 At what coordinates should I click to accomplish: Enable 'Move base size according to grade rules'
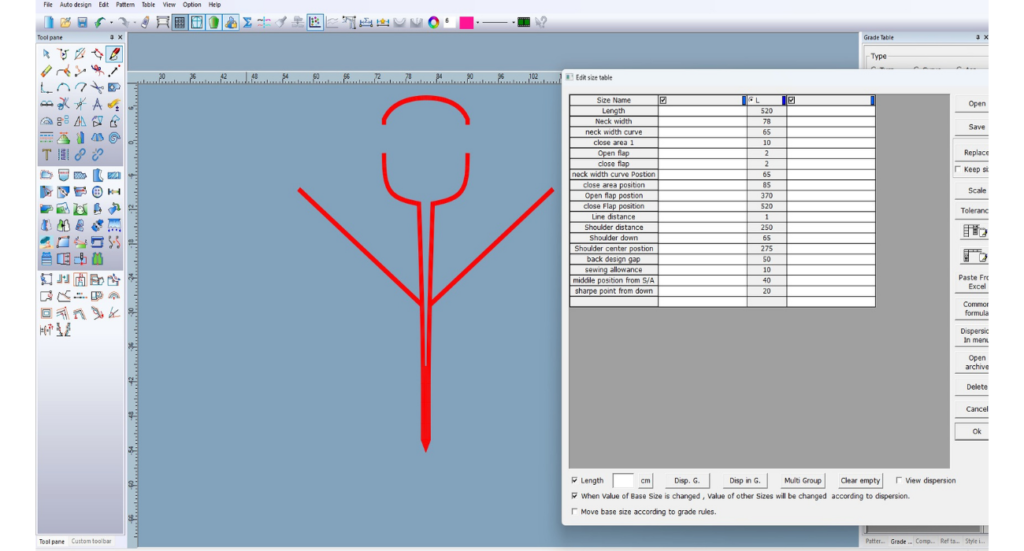[x=575, y=512]
